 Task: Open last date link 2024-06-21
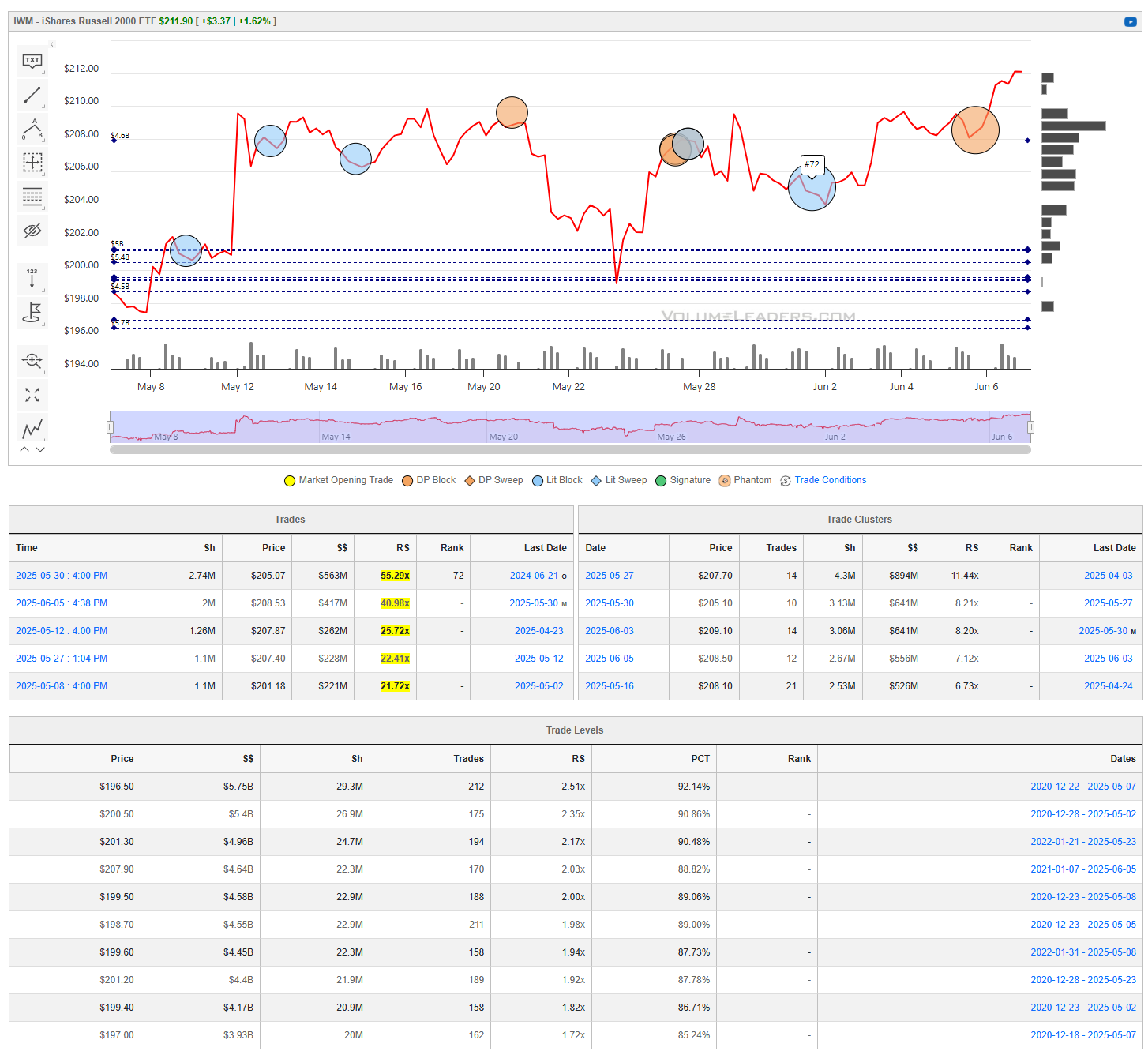tap(534, 576)
